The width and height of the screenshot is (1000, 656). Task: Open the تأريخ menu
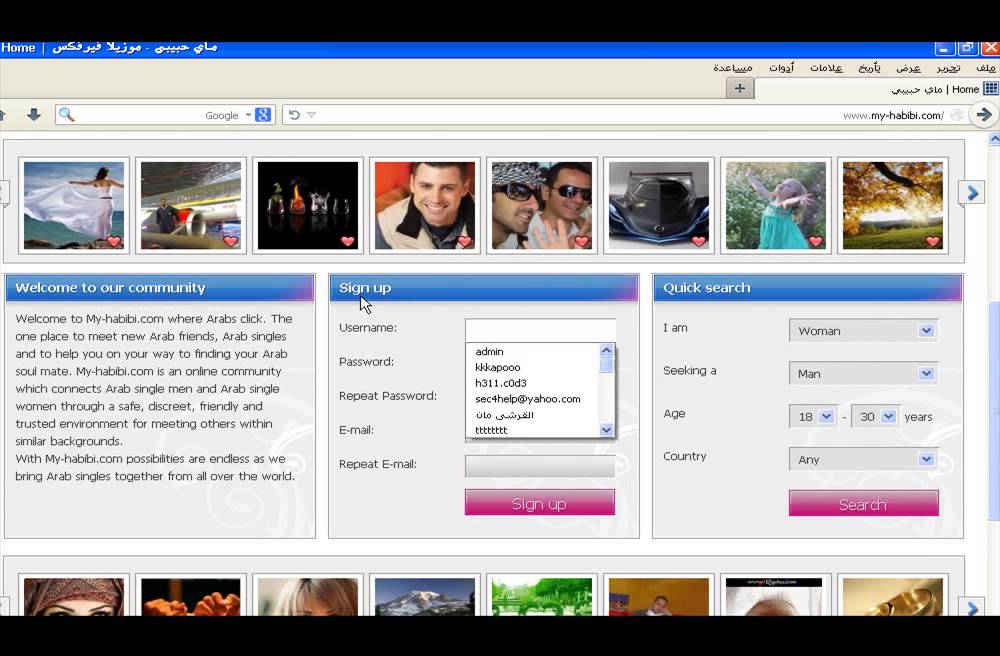click(x=869, y=68)
